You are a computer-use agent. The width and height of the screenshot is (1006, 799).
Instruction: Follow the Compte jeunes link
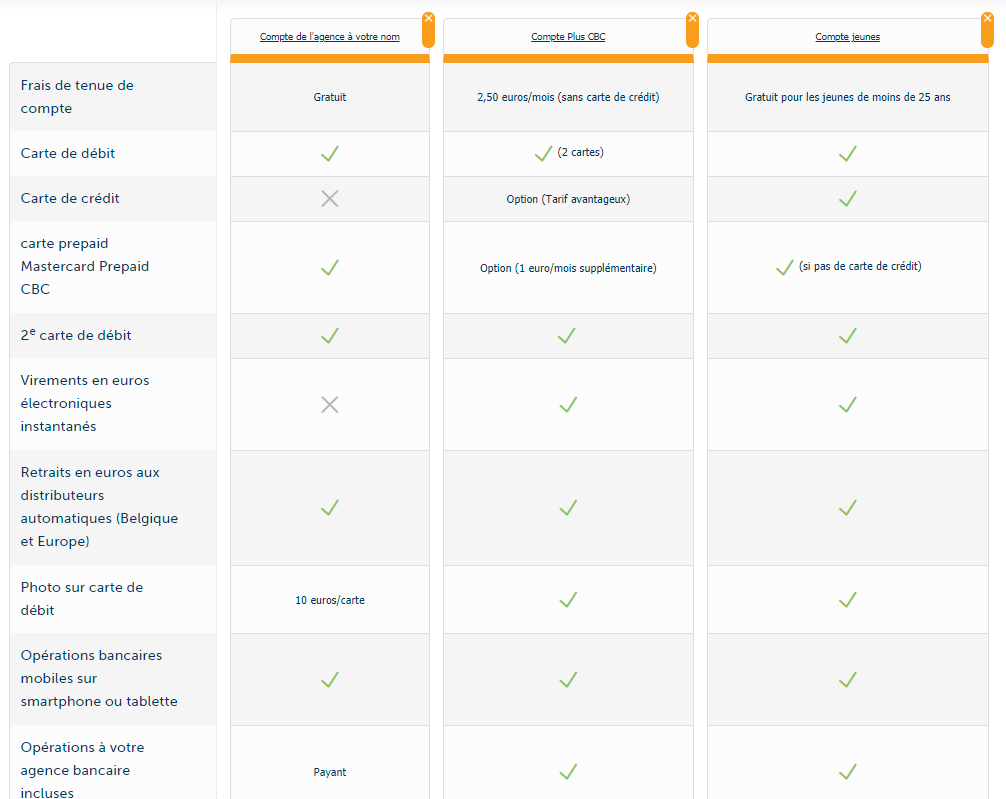847,37
